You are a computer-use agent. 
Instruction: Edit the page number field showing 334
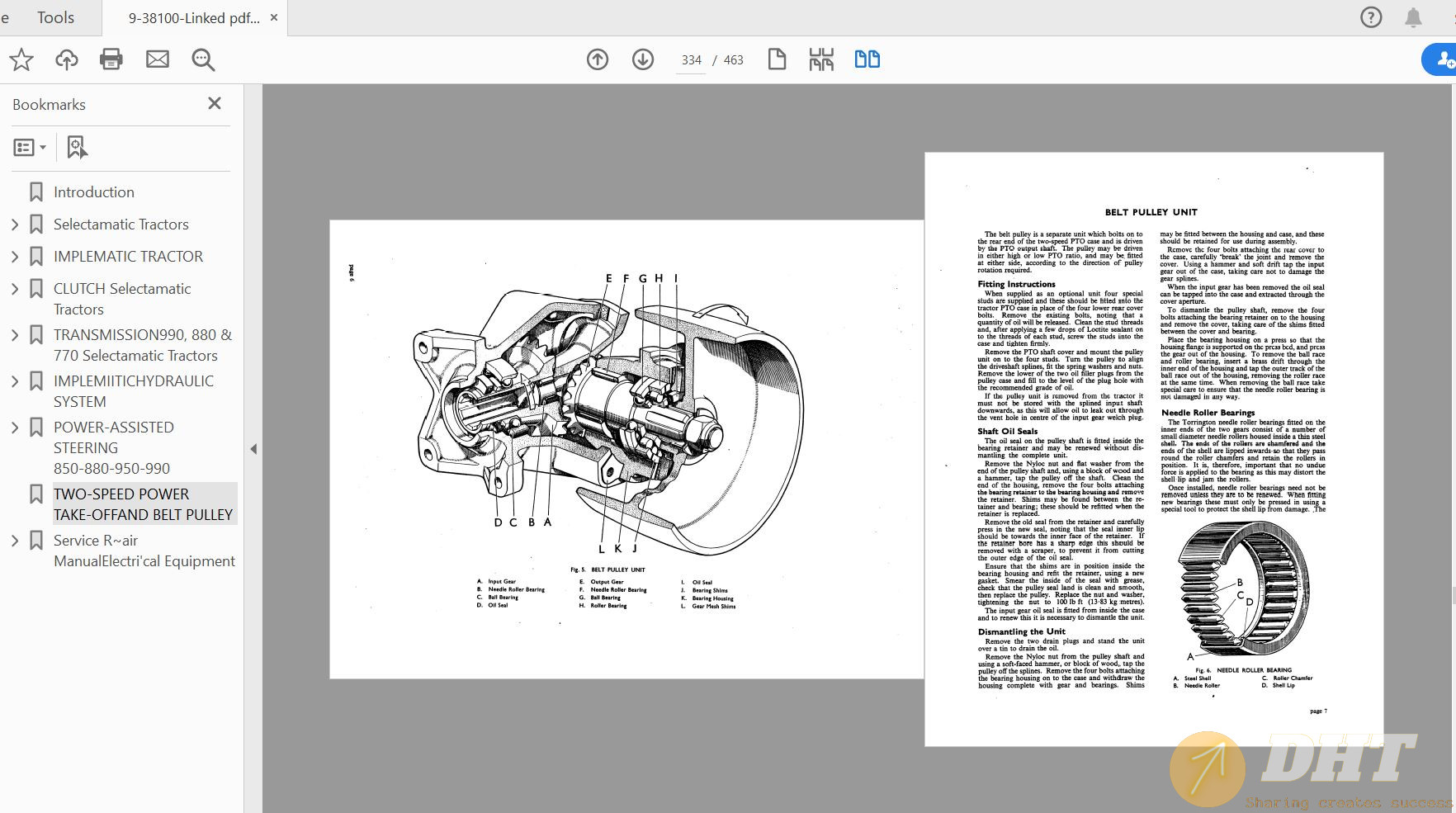691,59
